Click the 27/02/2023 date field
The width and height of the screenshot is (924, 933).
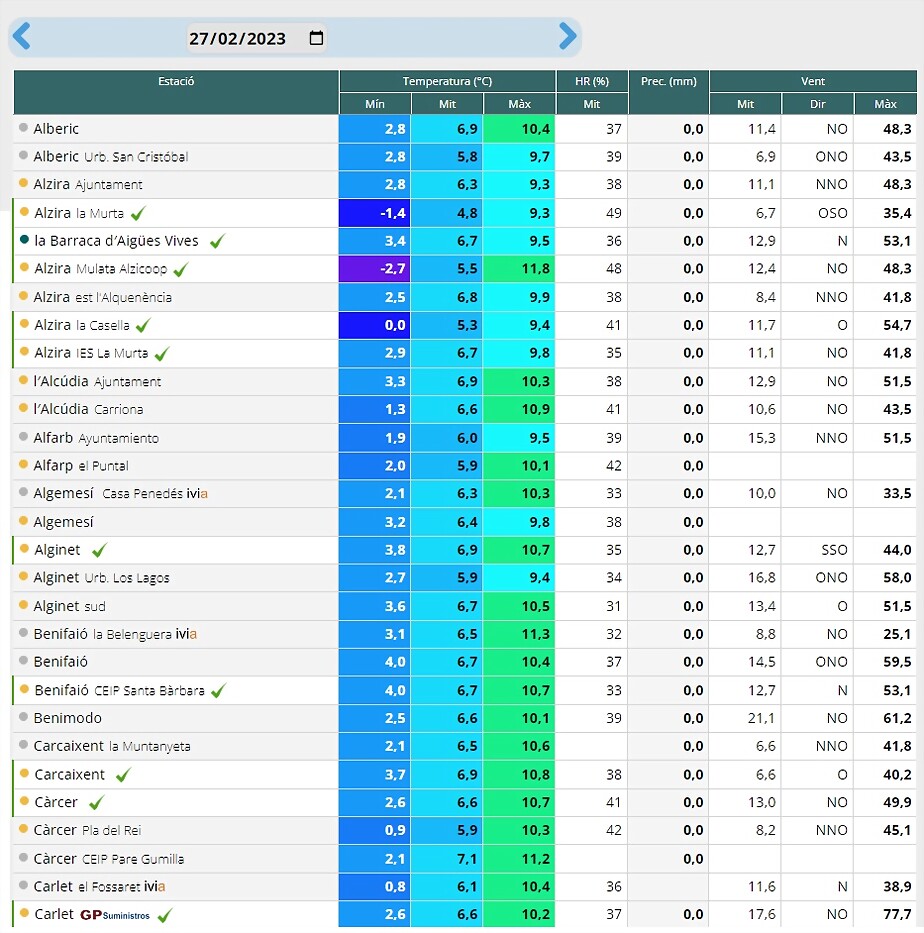point(256,38)
